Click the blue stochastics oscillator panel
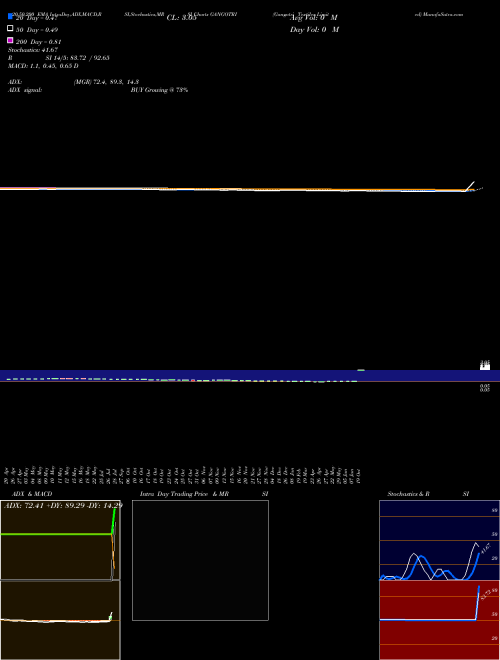Screen dimensions: 500x660 point(439,540)
